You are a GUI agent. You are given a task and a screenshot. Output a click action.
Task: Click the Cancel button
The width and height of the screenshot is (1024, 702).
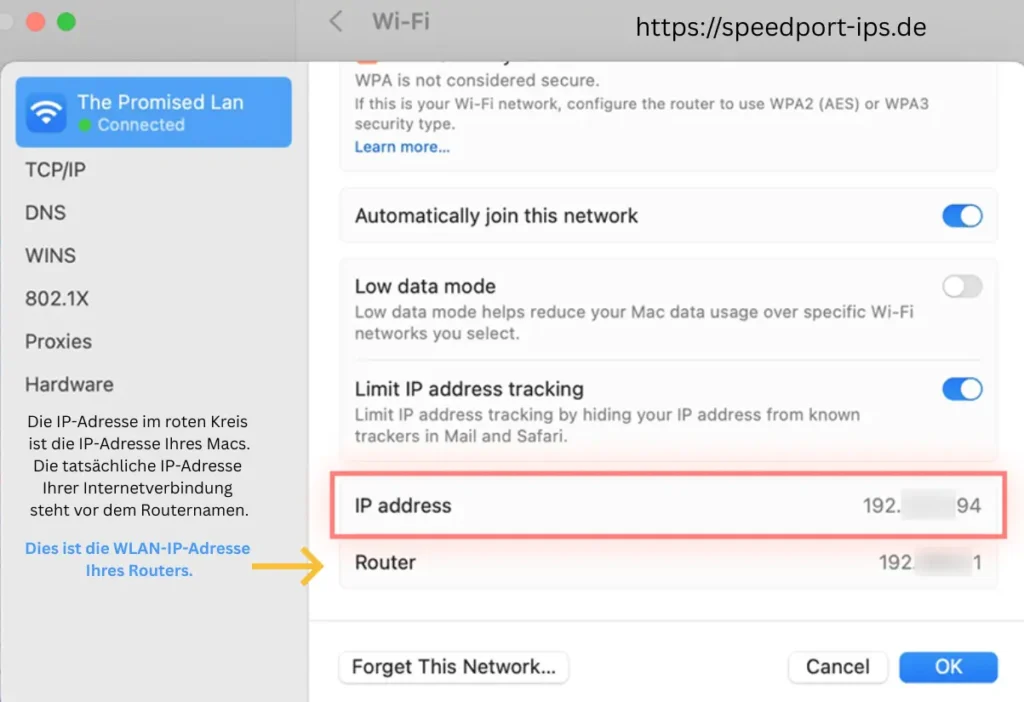click(837, 667)
